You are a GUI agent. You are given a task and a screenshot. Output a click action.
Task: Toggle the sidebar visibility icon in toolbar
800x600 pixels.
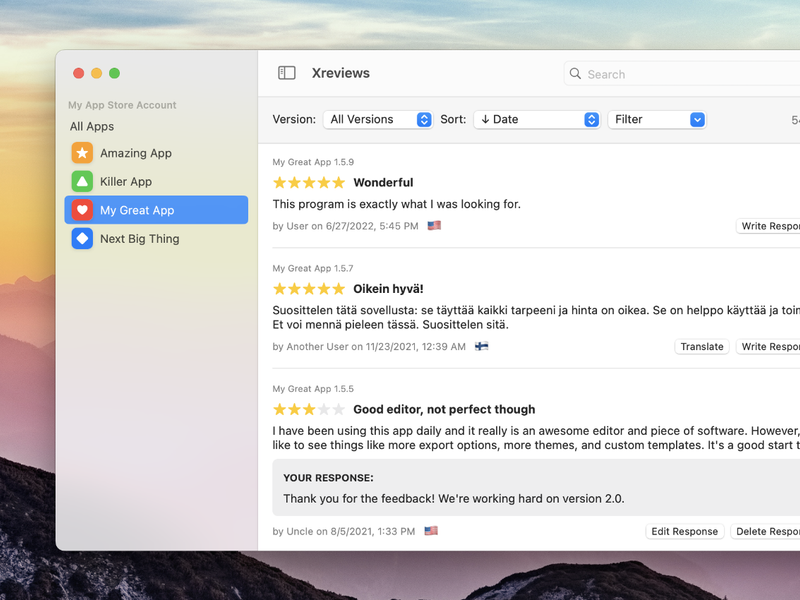(x=285, y=73)
